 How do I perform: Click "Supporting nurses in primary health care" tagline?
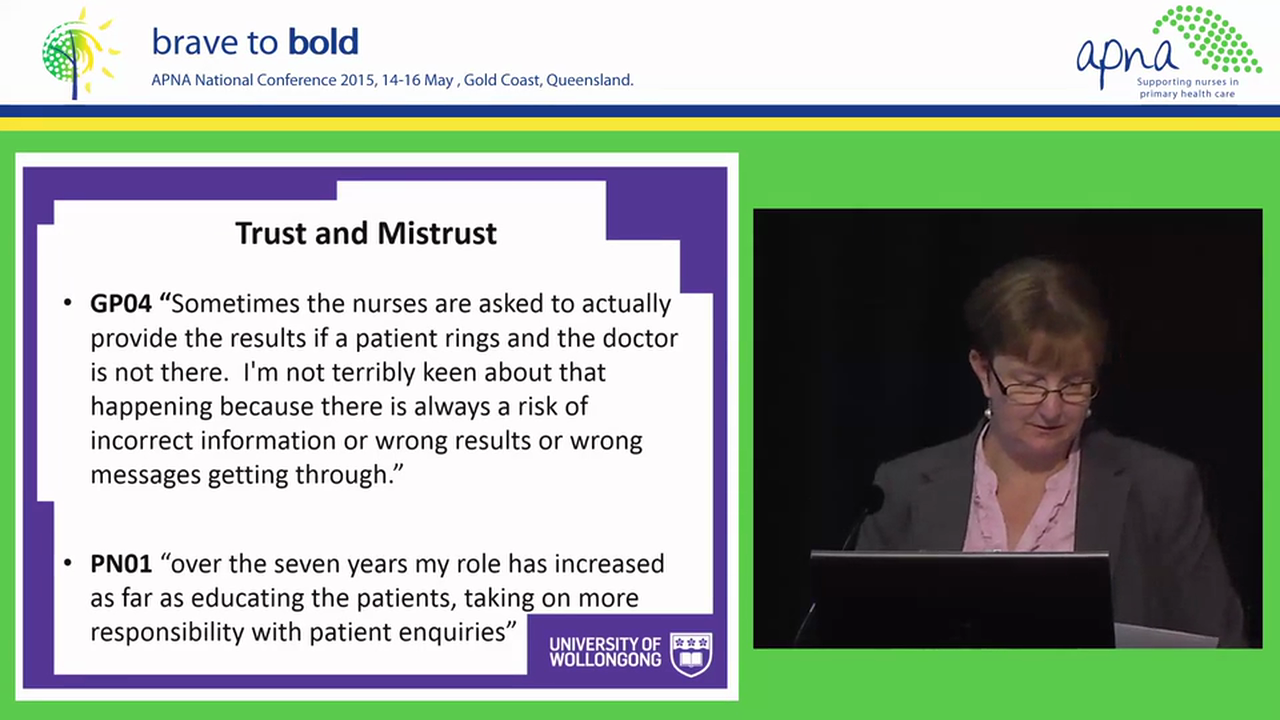click(1187, 88)
